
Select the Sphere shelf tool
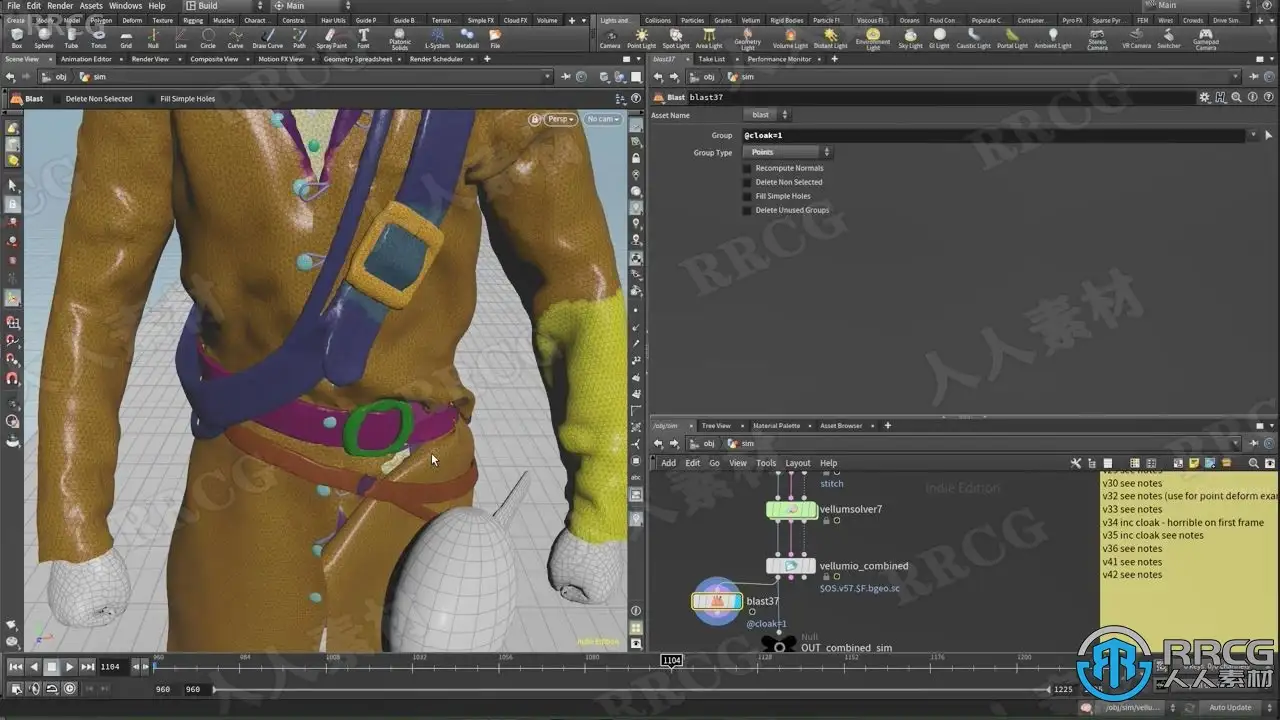44,38
